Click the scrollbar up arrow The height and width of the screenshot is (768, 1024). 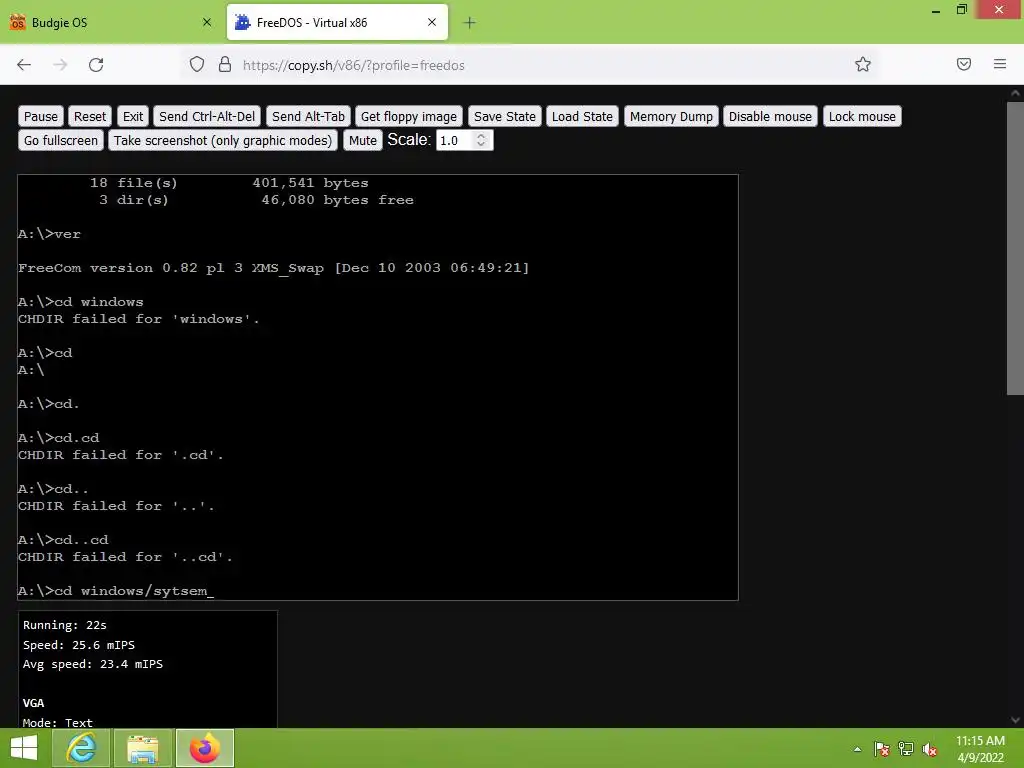tap(1015, 93)
